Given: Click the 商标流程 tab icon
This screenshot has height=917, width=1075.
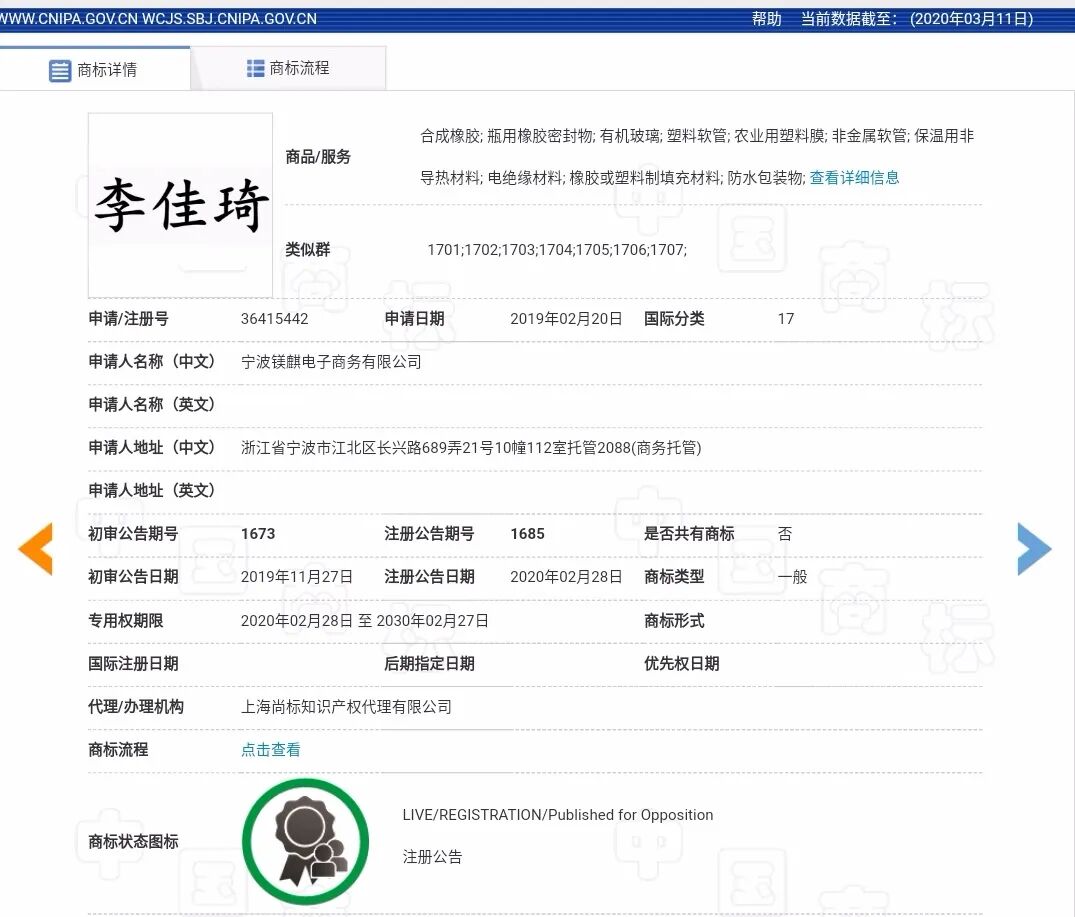Looking at the screenshot, I should tap(257, 67).
